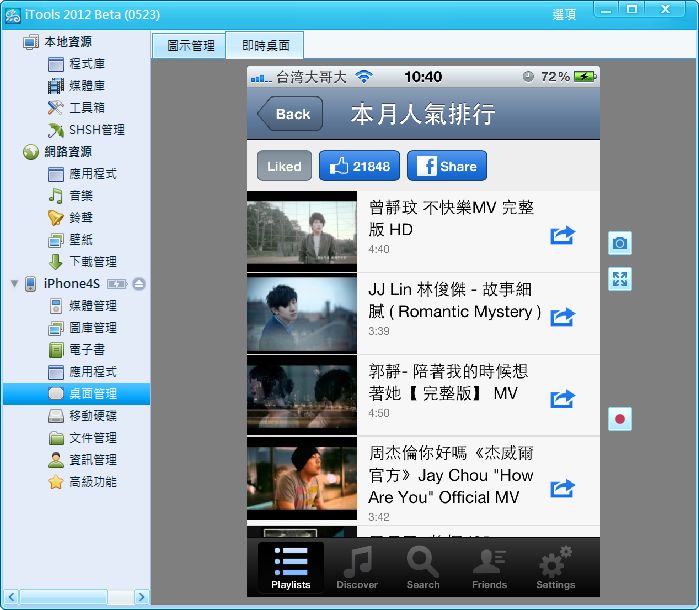The width and height of the screenshot is (699, 610).
Task: Eject the iPhone4S device
Action: point(139,284)
